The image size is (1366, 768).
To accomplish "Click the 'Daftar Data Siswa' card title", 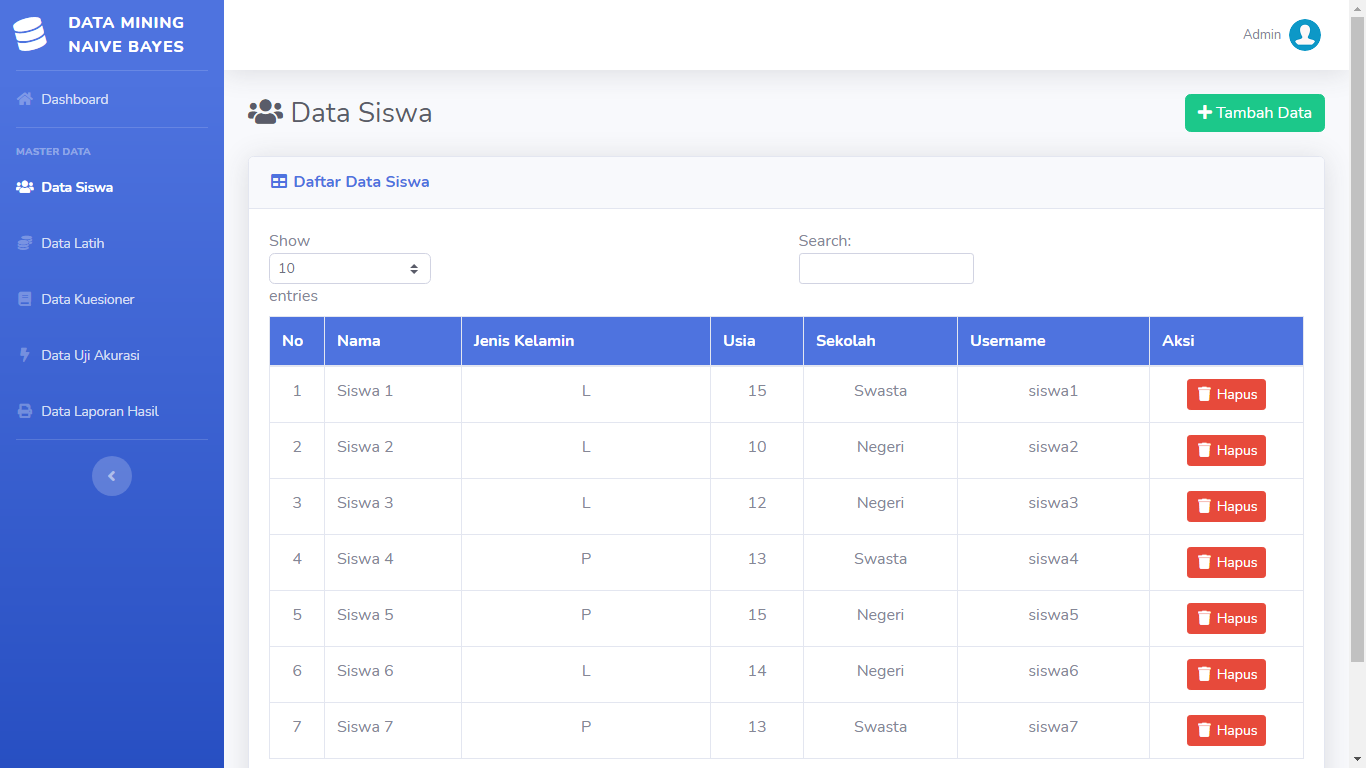I will [x=361, y=182].
